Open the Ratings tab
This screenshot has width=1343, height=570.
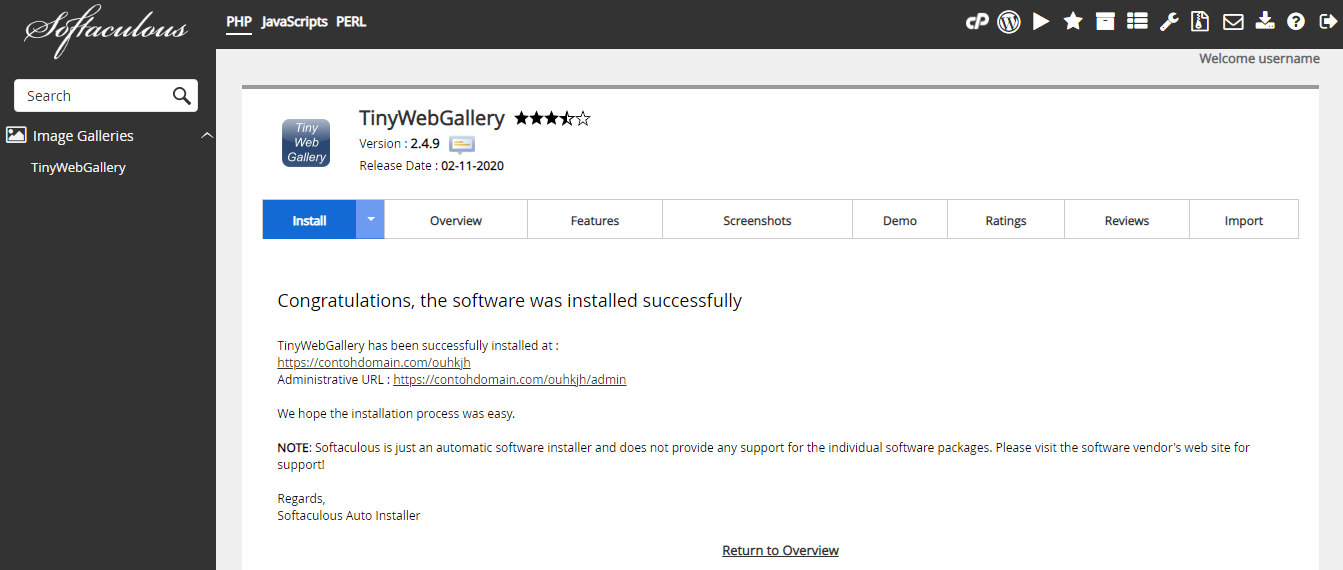tap(1006, 219)
